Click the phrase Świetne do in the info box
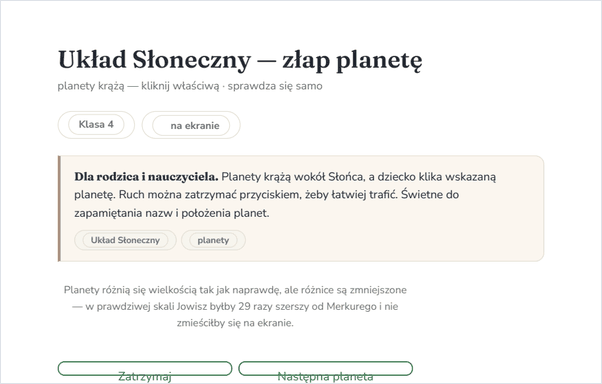Viewport: 602px width, 384px height. [x=430, y=195]
